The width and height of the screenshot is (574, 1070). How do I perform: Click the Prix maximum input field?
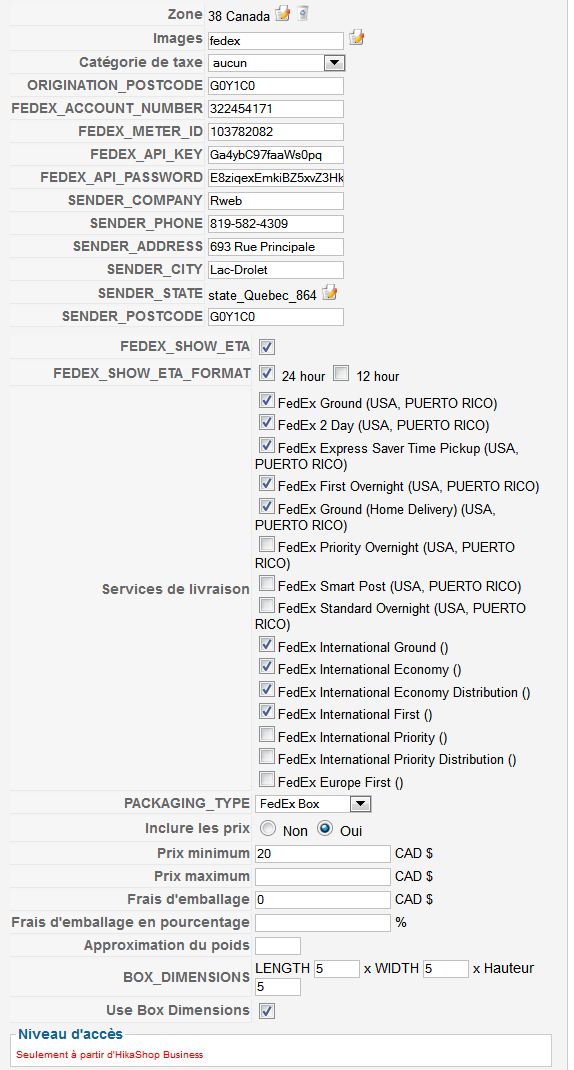[x=323, y=876]
